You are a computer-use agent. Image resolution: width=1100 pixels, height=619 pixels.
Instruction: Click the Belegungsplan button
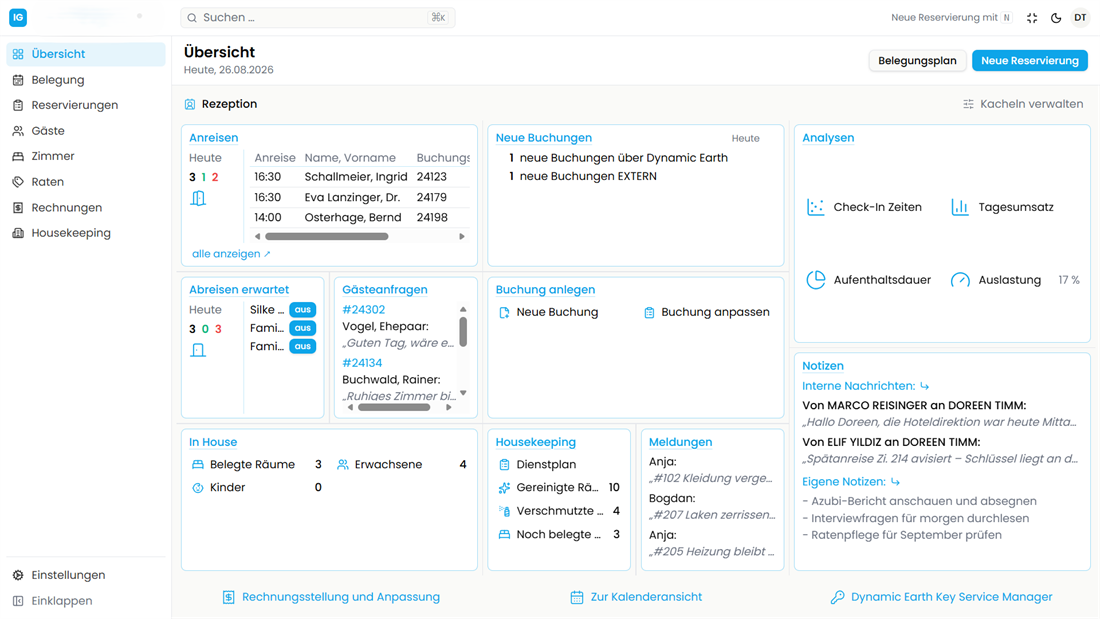tap(917, 60)
